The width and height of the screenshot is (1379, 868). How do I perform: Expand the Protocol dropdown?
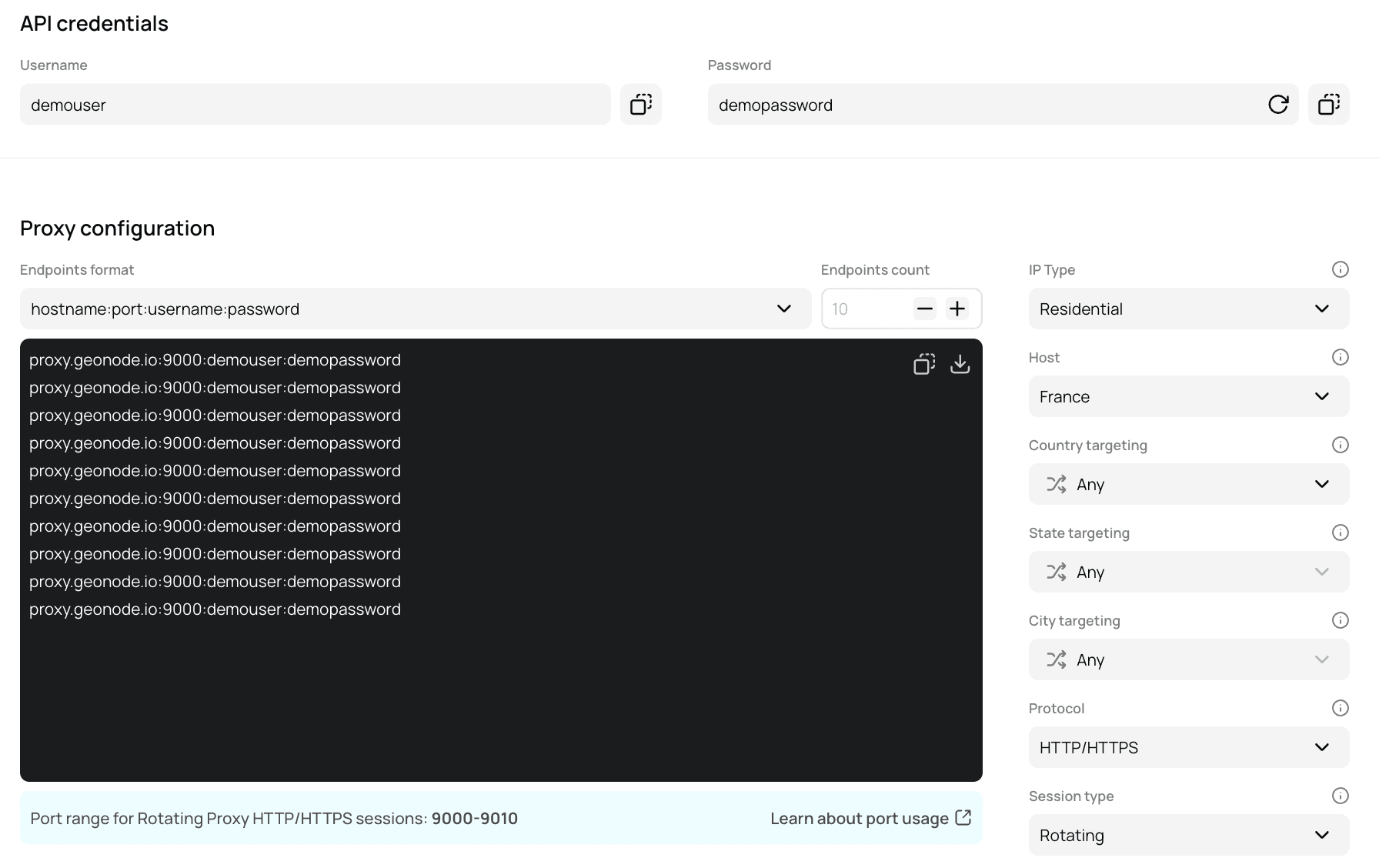1188,746
